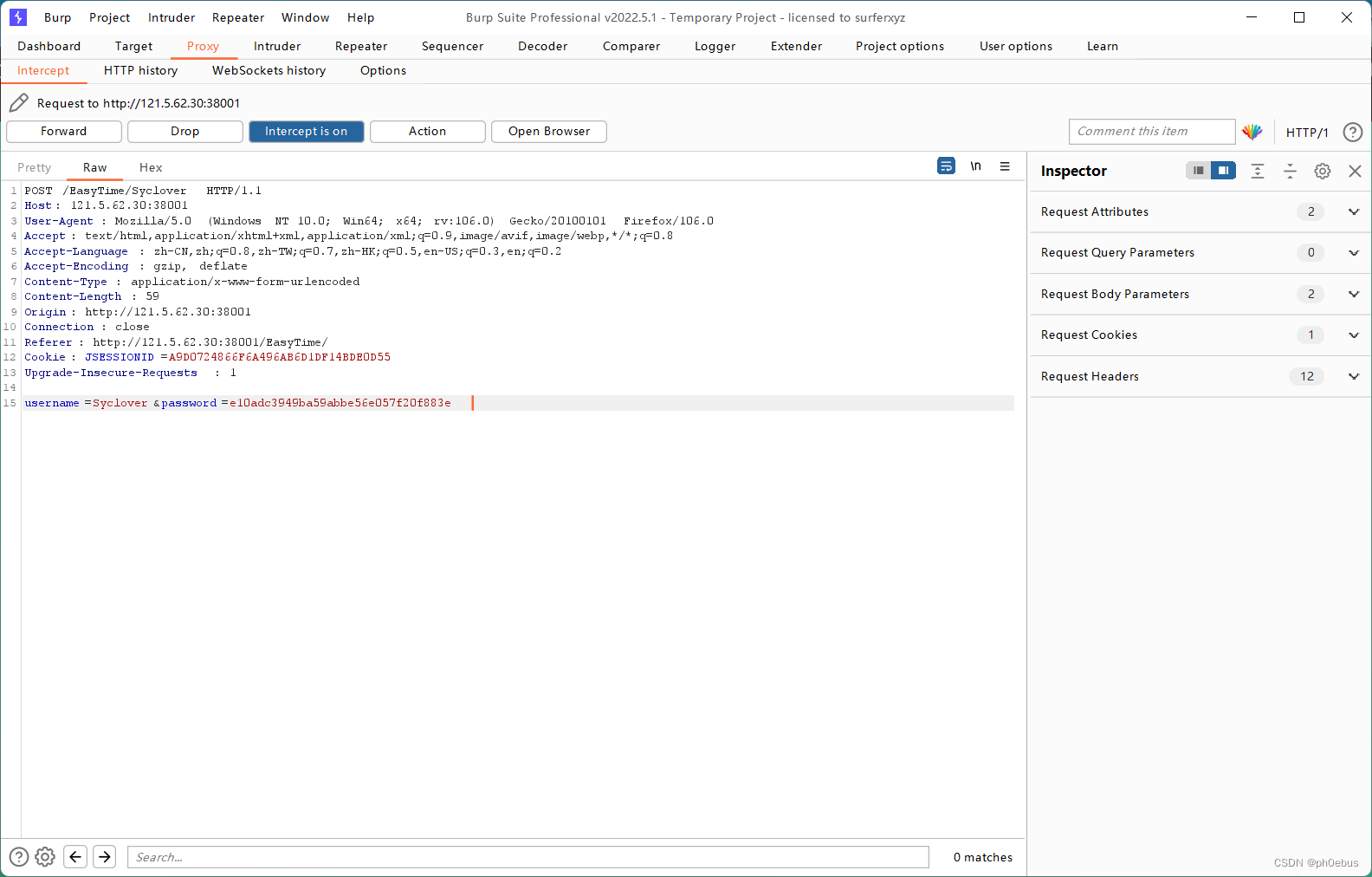Image resolution: width=1372 pixels, height=877 pixels.
Task: Expand all Inspector sections icon
Action: [x=1258, y=171]
